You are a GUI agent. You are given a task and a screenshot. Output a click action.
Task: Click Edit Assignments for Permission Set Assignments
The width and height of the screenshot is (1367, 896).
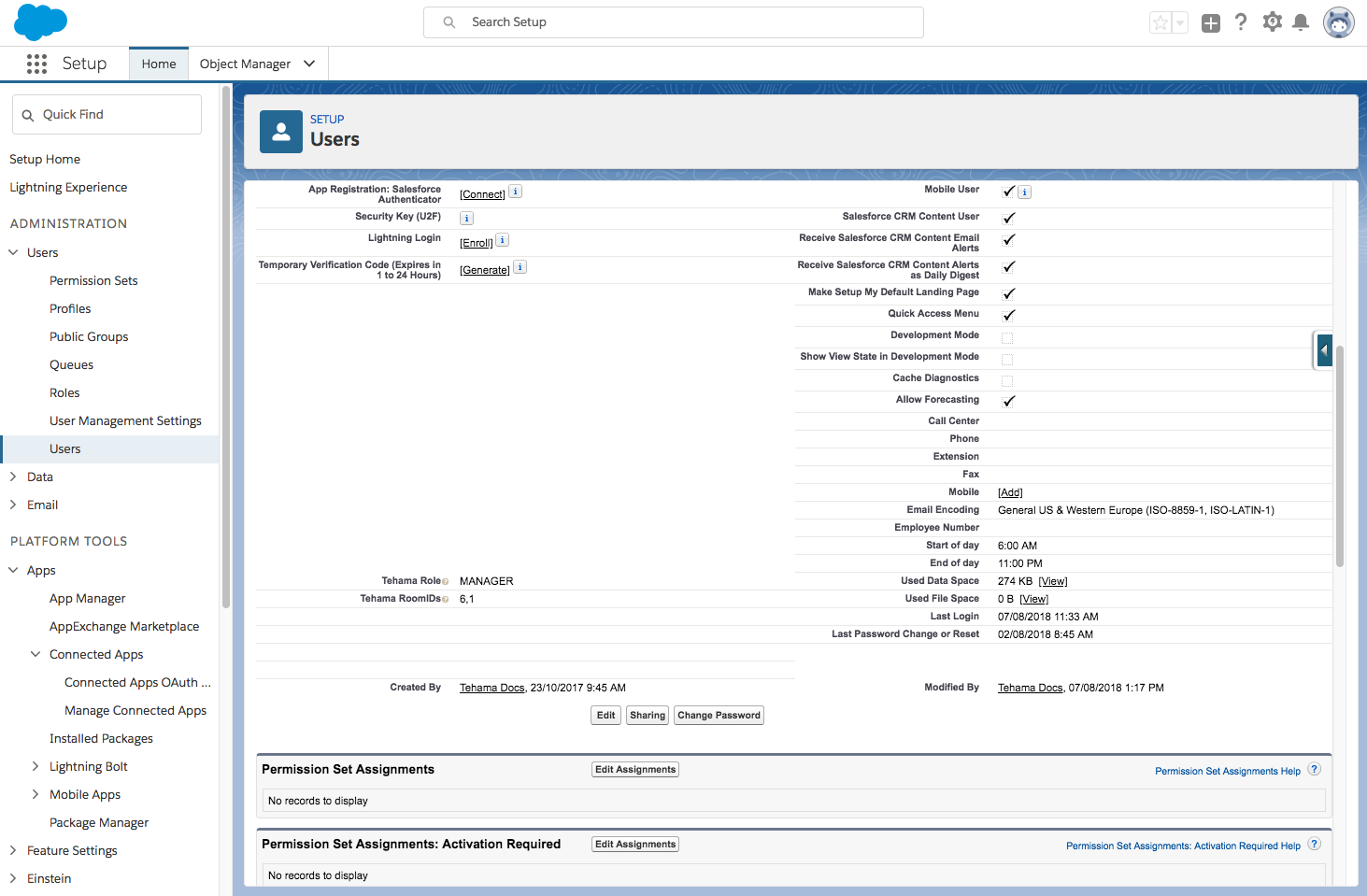[635, 770]
